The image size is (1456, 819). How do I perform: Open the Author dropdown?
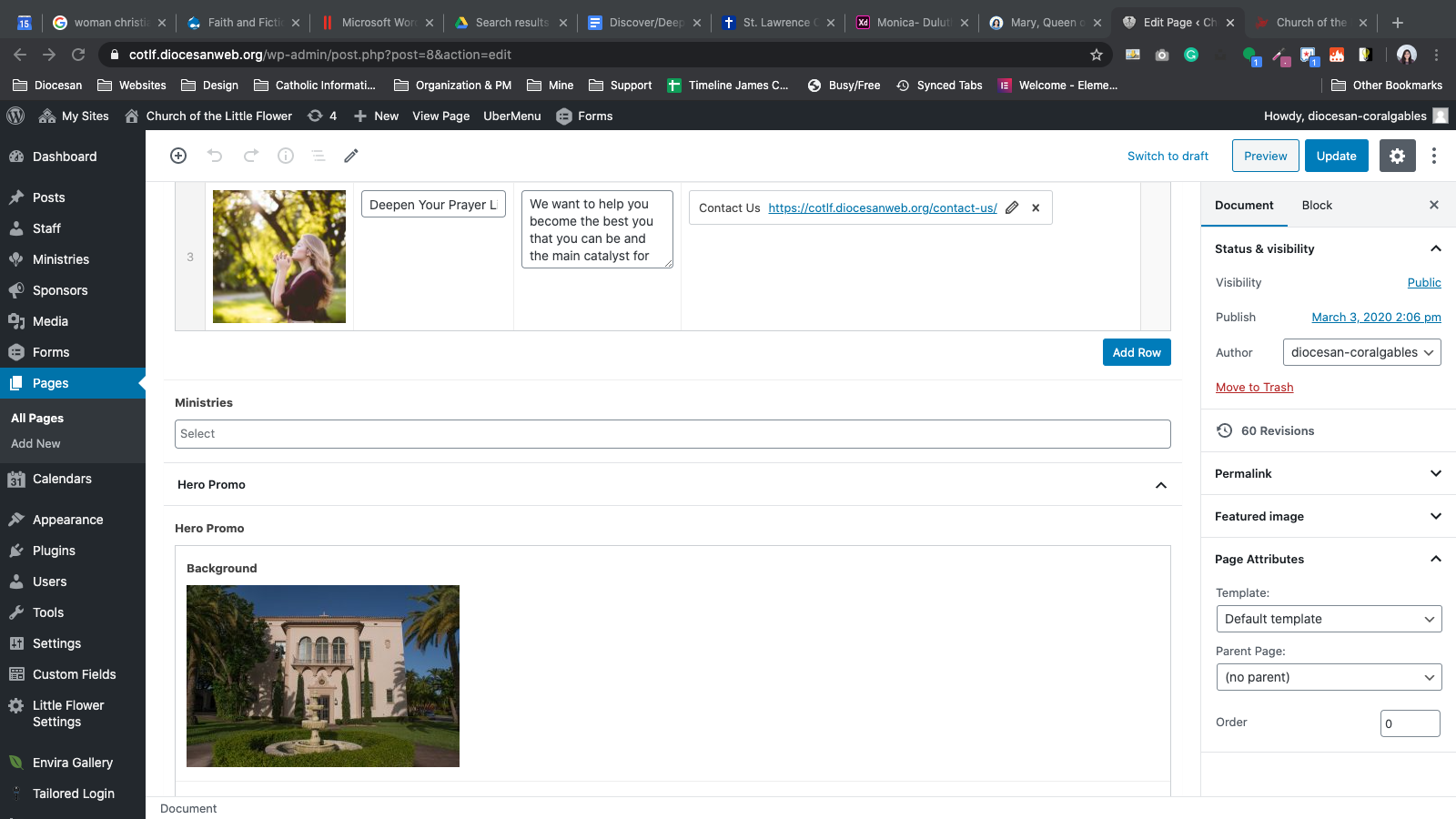click(x=1361, y=352)
